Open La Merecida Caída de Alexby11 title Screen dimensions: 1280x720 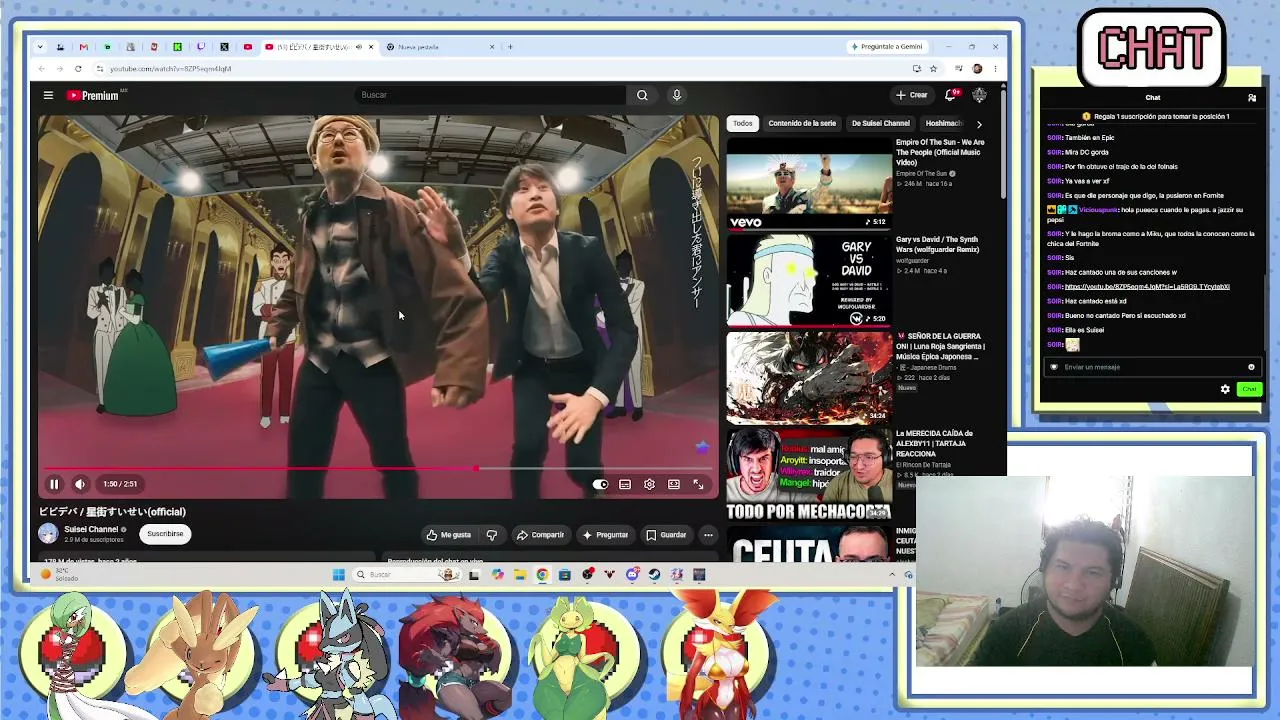pyautogui.click(x=934, y=443)
